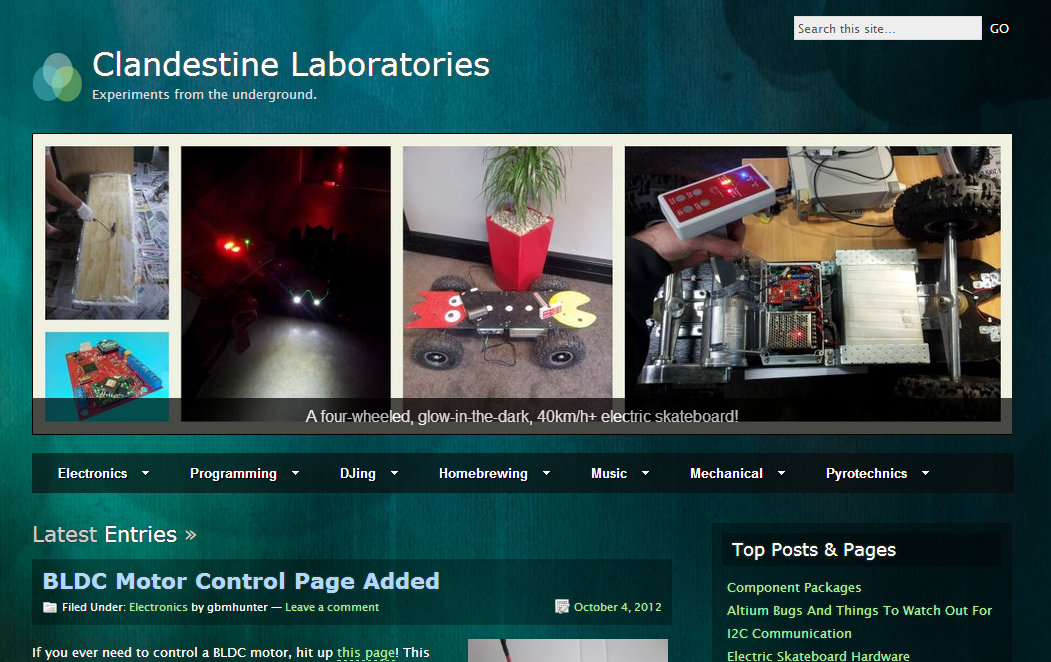Click the calendar icon next to post date

tap(562, 607)
